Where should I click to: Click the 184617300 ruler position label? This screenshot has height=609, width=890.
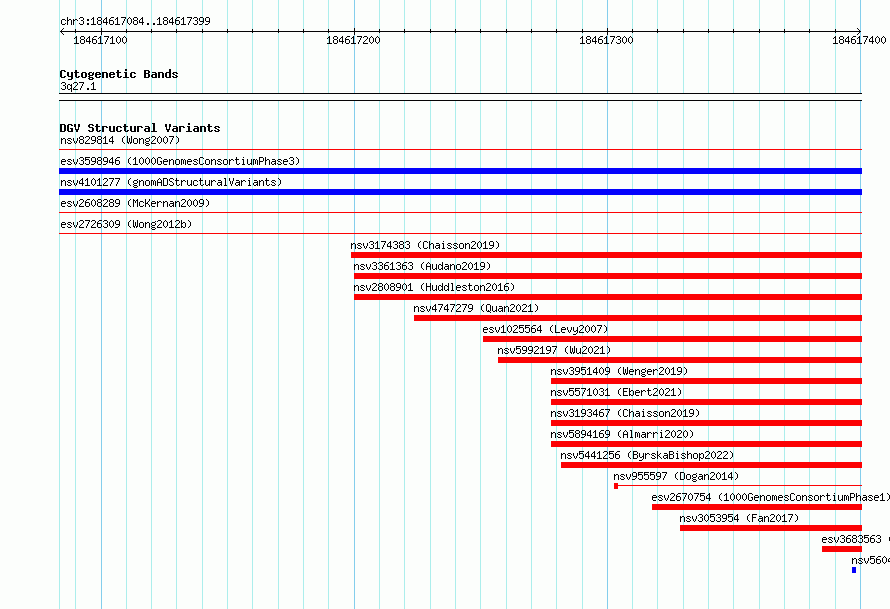click(606, 40)
